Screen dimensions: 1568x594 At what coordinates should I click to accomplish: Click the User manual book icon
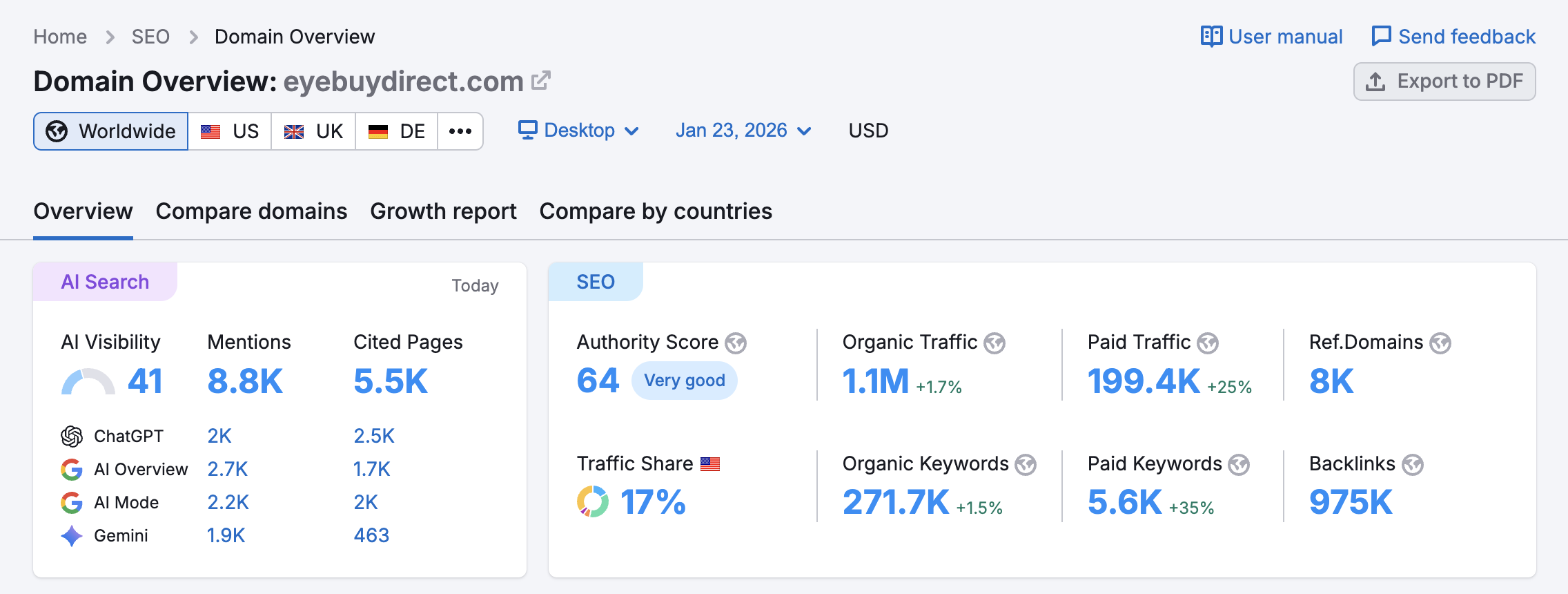[1211, 36]
